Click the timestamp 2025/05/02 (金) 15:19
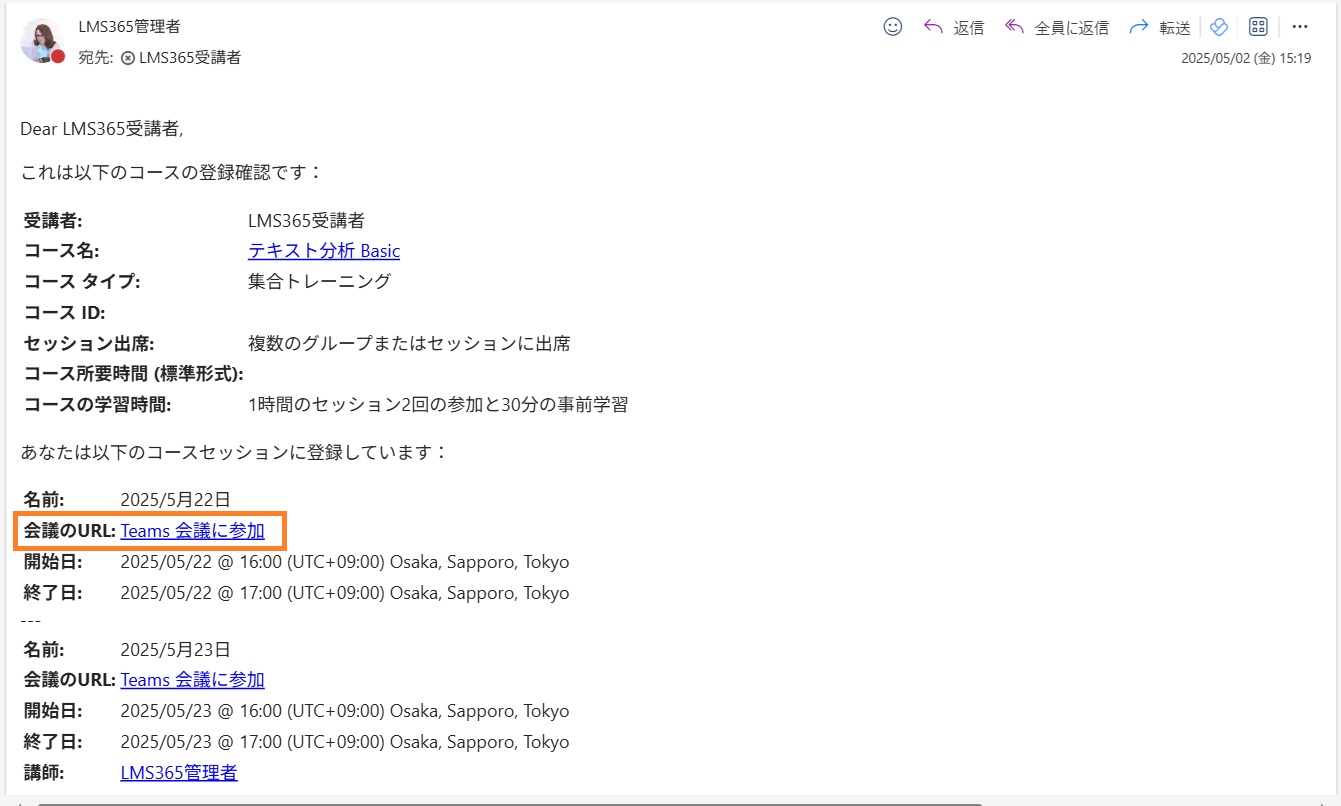 pos(1245,58)
